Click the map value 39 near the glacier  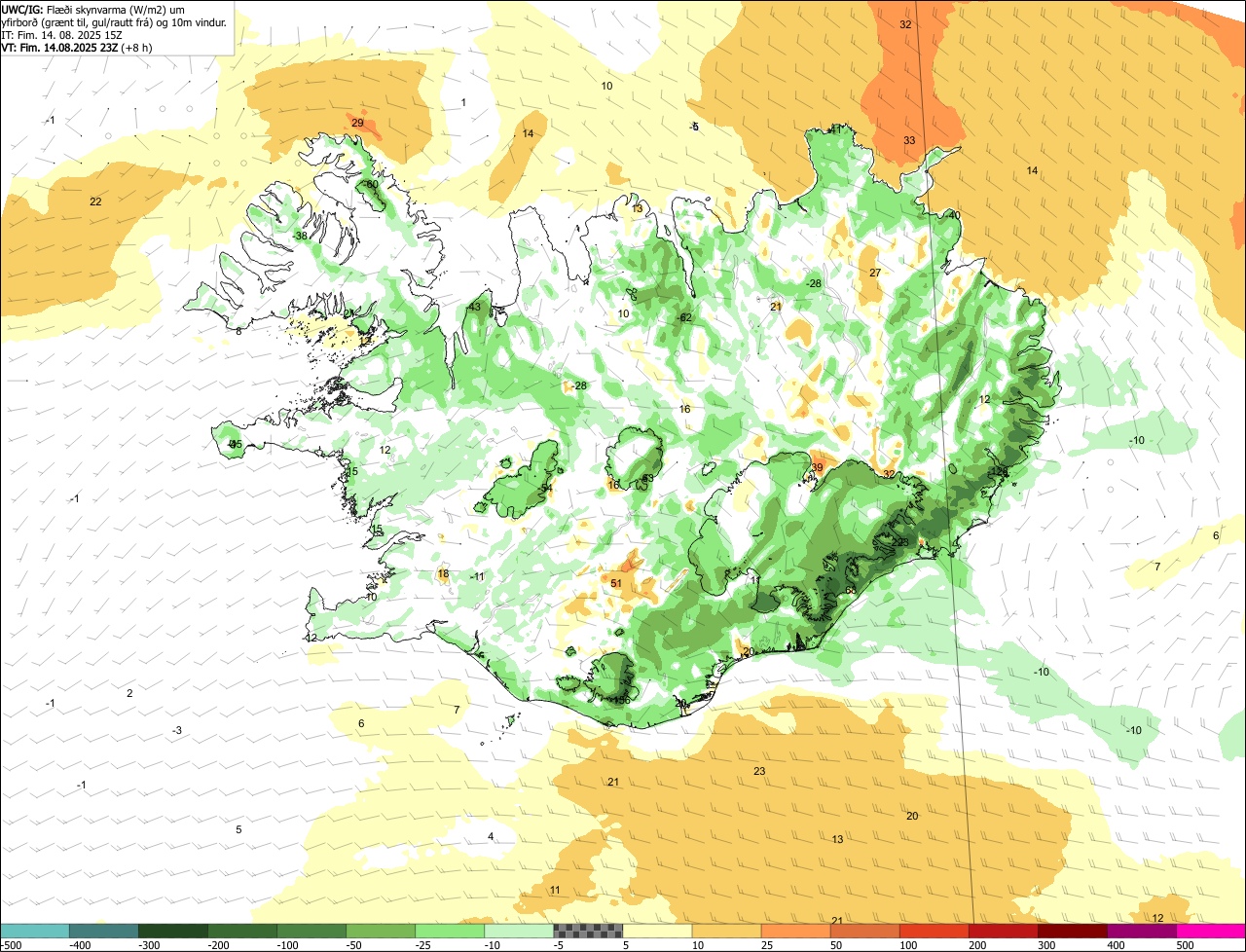click(818, 468)
